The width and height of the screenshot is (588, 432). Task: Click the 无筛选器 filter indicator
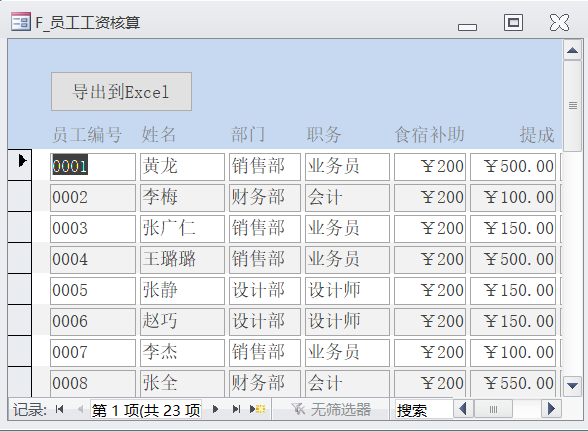331,409
